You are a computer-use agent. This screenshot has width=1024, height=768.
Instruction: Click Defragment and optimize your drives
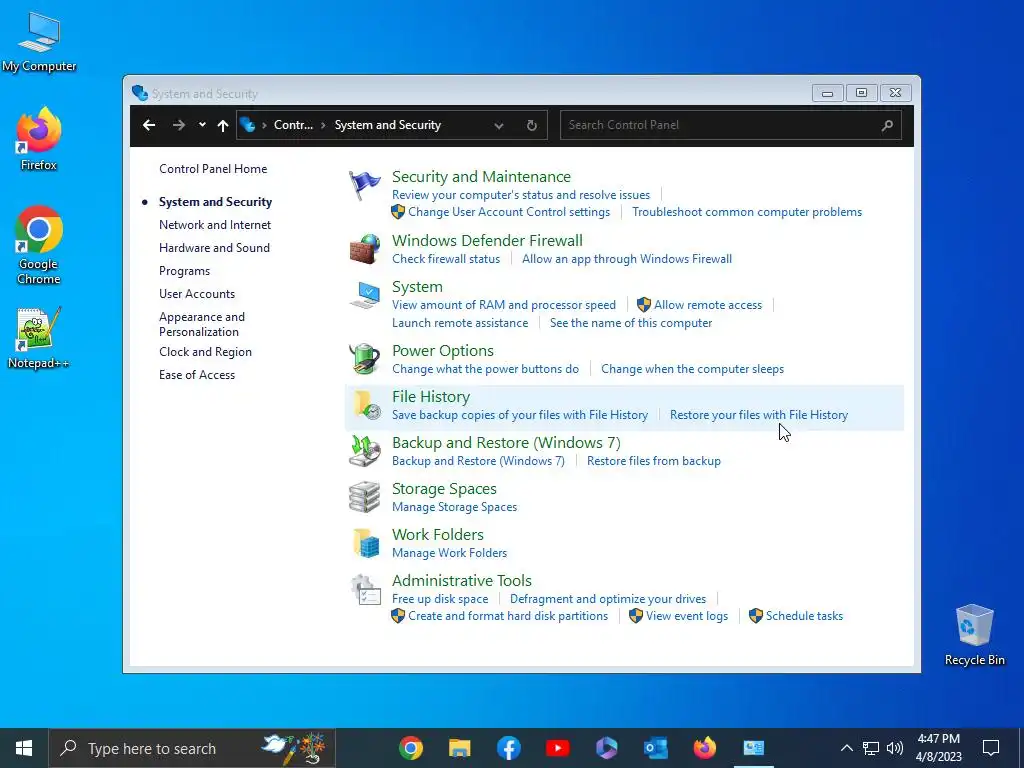pyautogui.click(x=607, y=599)
